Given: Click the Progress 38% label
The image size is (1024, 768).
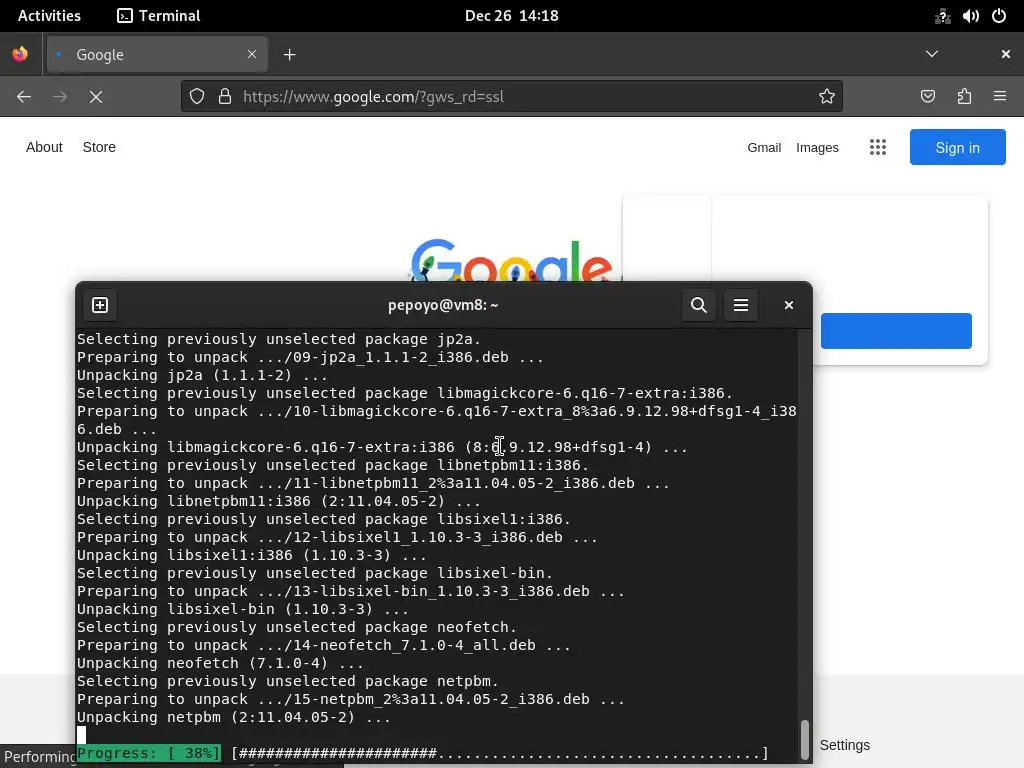Looking at the screenshot, I should (x=149, y=753).
